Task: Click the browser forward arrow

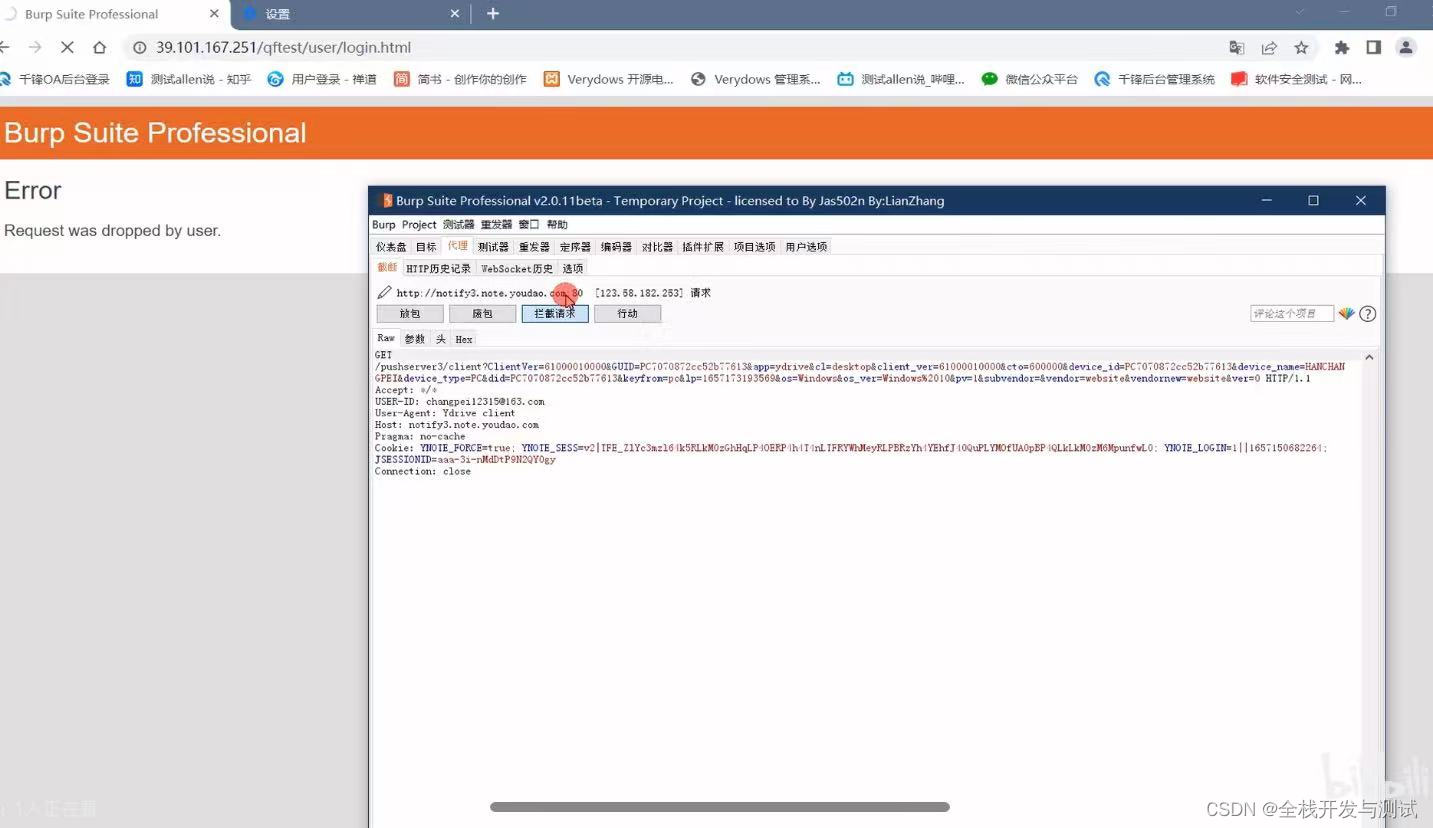Action: 35,47
